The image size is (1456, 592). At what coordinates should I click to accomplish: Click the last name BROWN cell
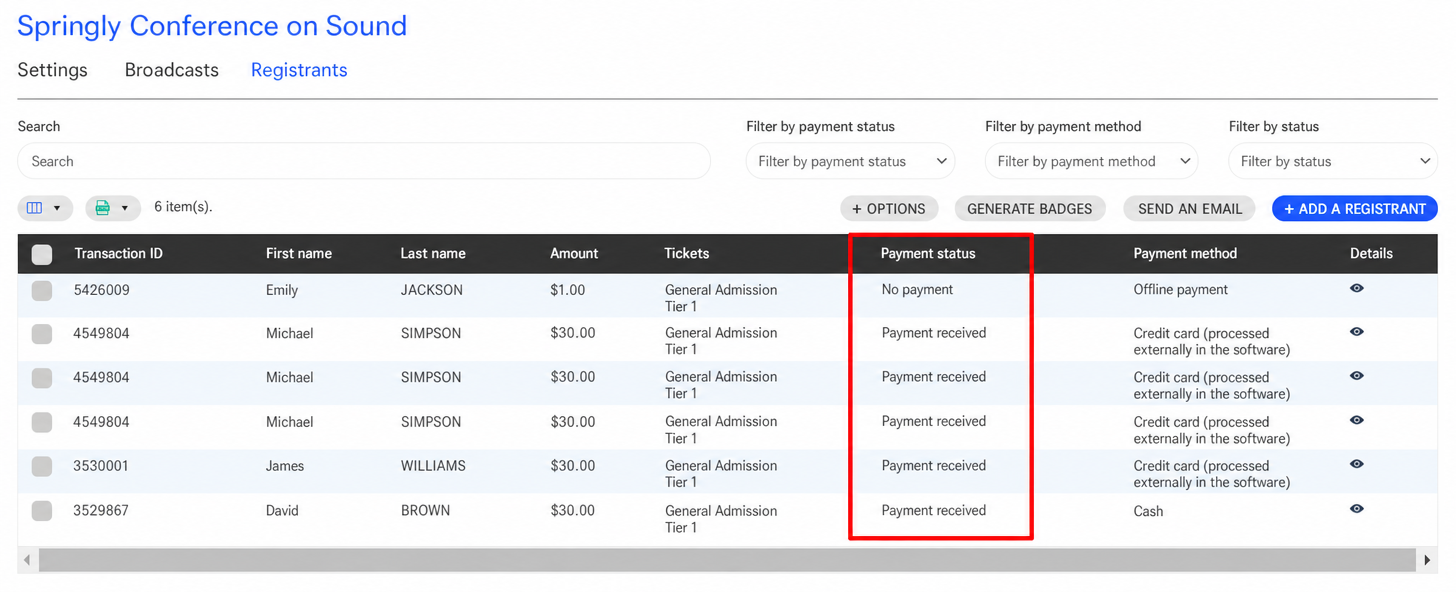pyautogui.click(x=426, y=510)
